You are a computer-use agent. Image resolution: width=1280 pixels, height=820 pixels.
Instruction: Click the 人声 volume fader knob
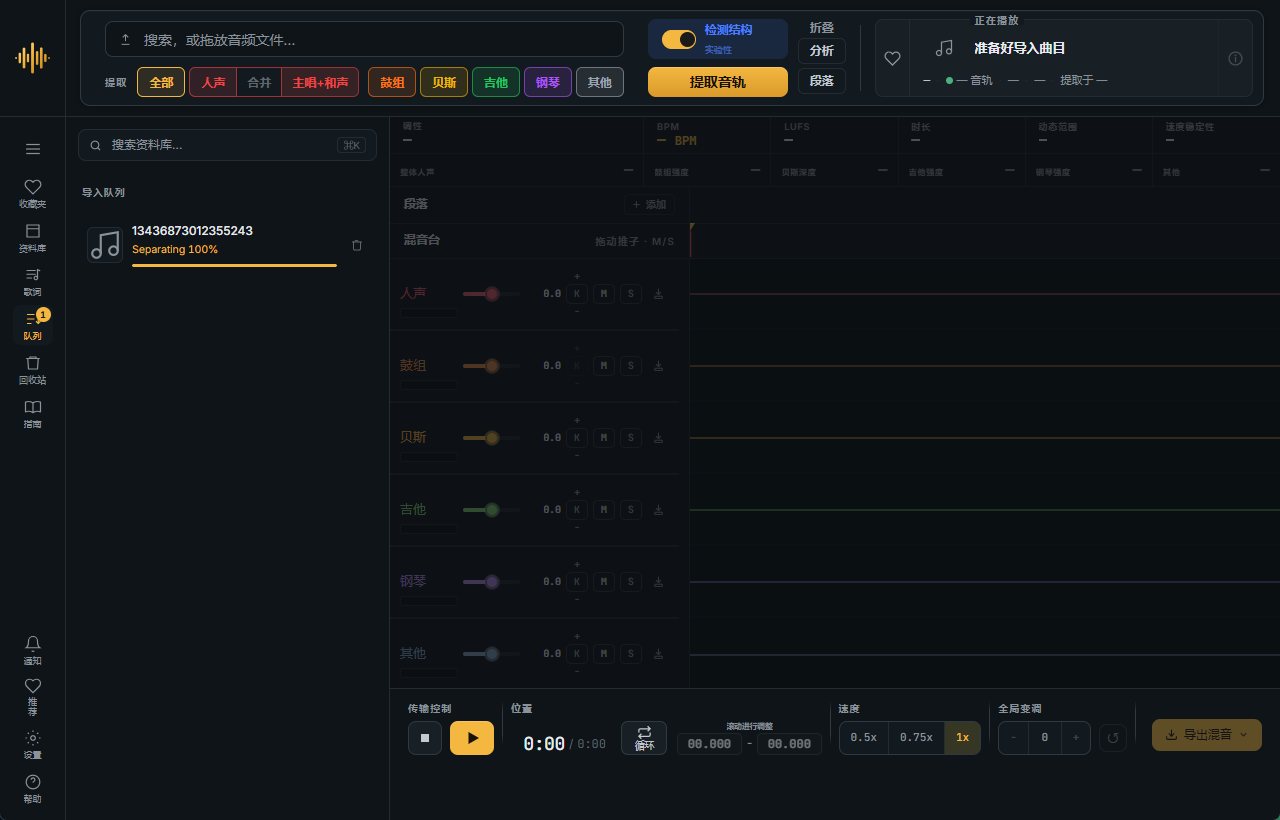pyautogui.click(x=492, y=294)
